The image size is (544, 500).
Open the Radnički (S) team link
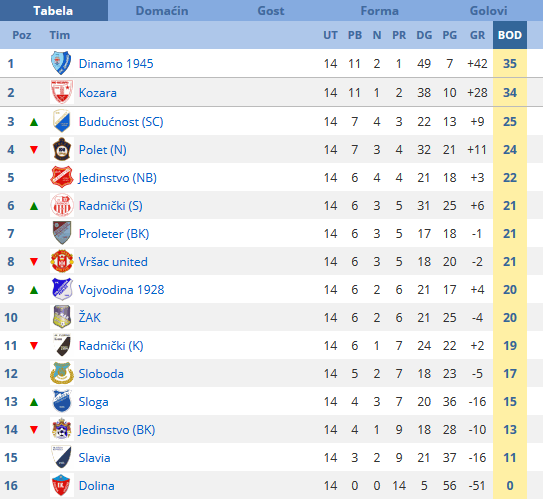pos(111,206)
